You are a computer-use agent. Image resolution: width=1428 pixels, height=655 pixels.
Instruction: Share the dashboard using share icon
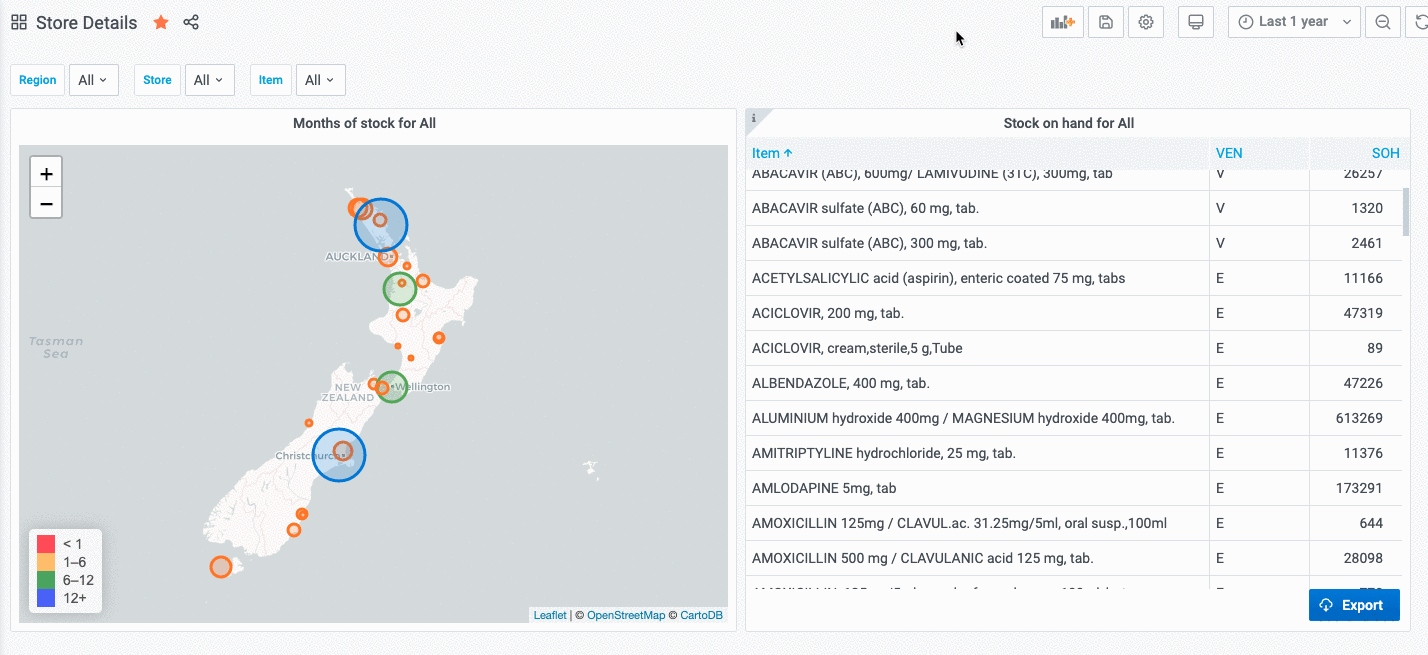[191, 22]
